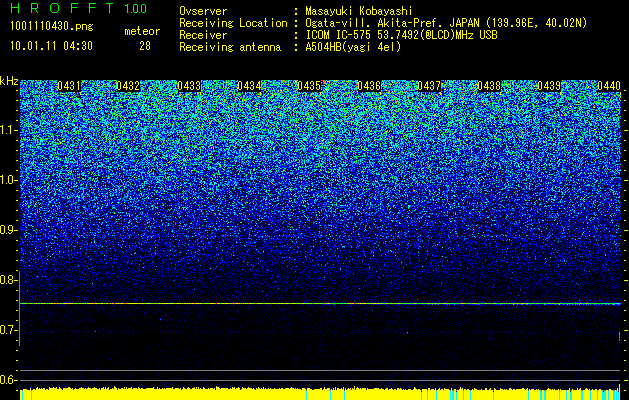Click the 0438 time marker
The height and width of the screenshot is (400, 629).
click(489, 86)
